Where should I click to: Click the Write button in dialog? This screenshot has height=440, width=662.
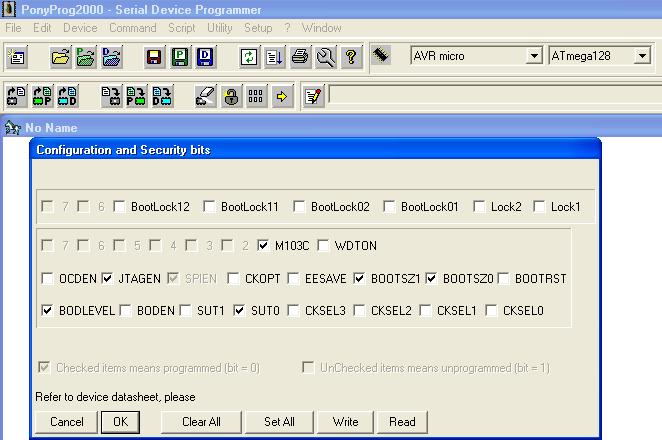(345, 422)
